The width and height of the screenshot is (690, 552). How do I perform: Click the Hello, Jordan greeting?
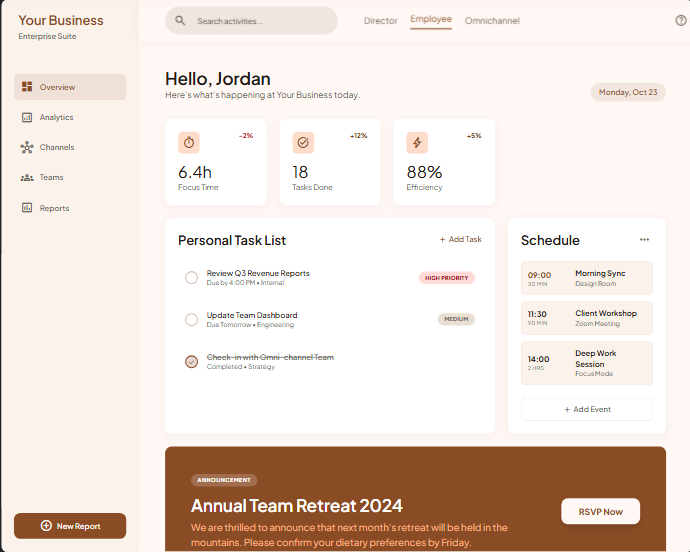coord(218,79)
